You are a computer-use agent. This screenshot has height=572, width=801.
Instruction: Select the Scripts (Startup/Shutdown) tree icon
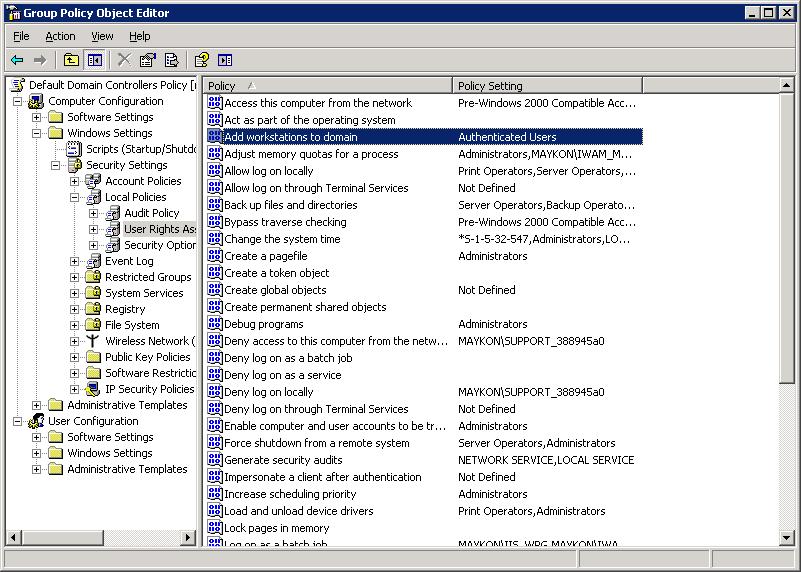point(74,149)
